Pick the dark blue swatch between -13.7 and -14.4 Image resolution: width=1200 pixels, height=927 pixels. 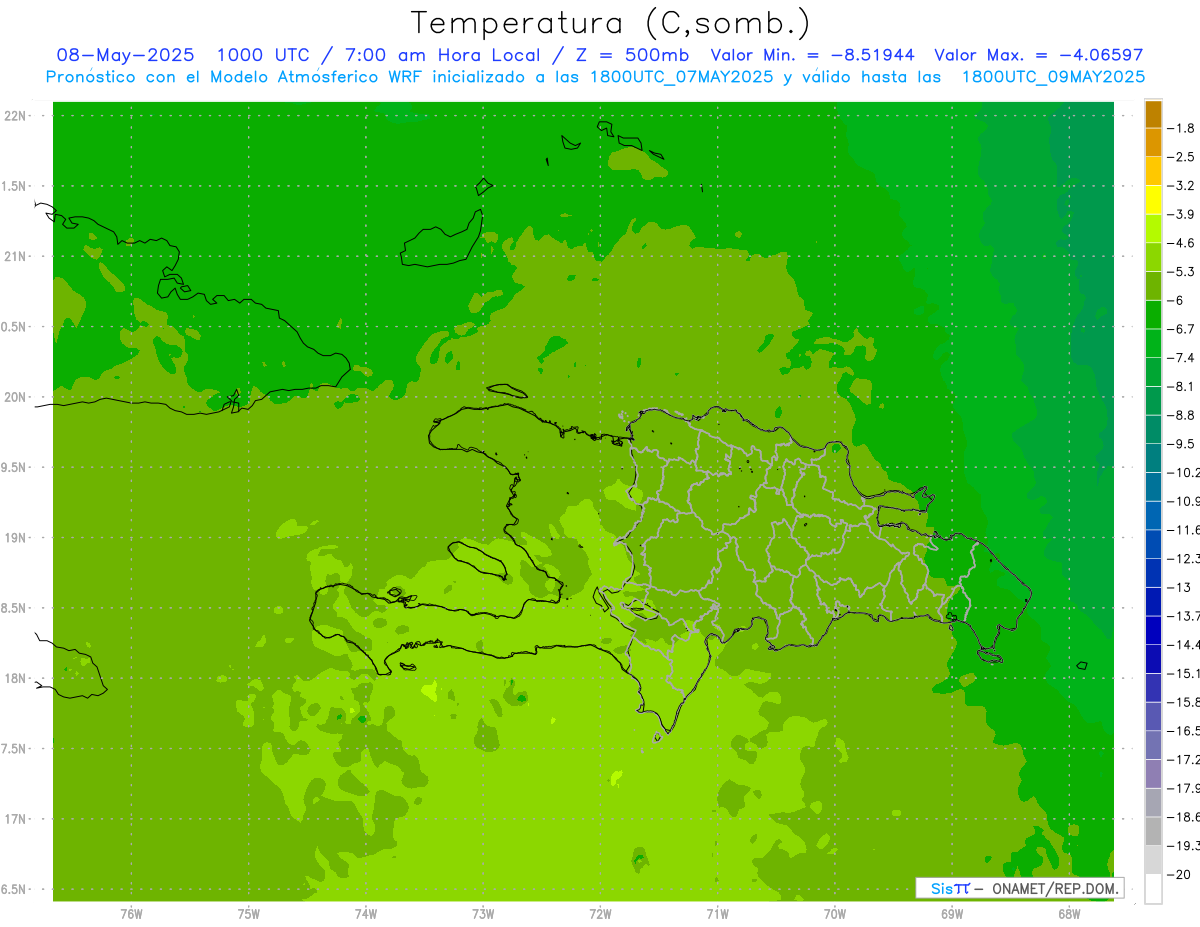[1153, 630]
